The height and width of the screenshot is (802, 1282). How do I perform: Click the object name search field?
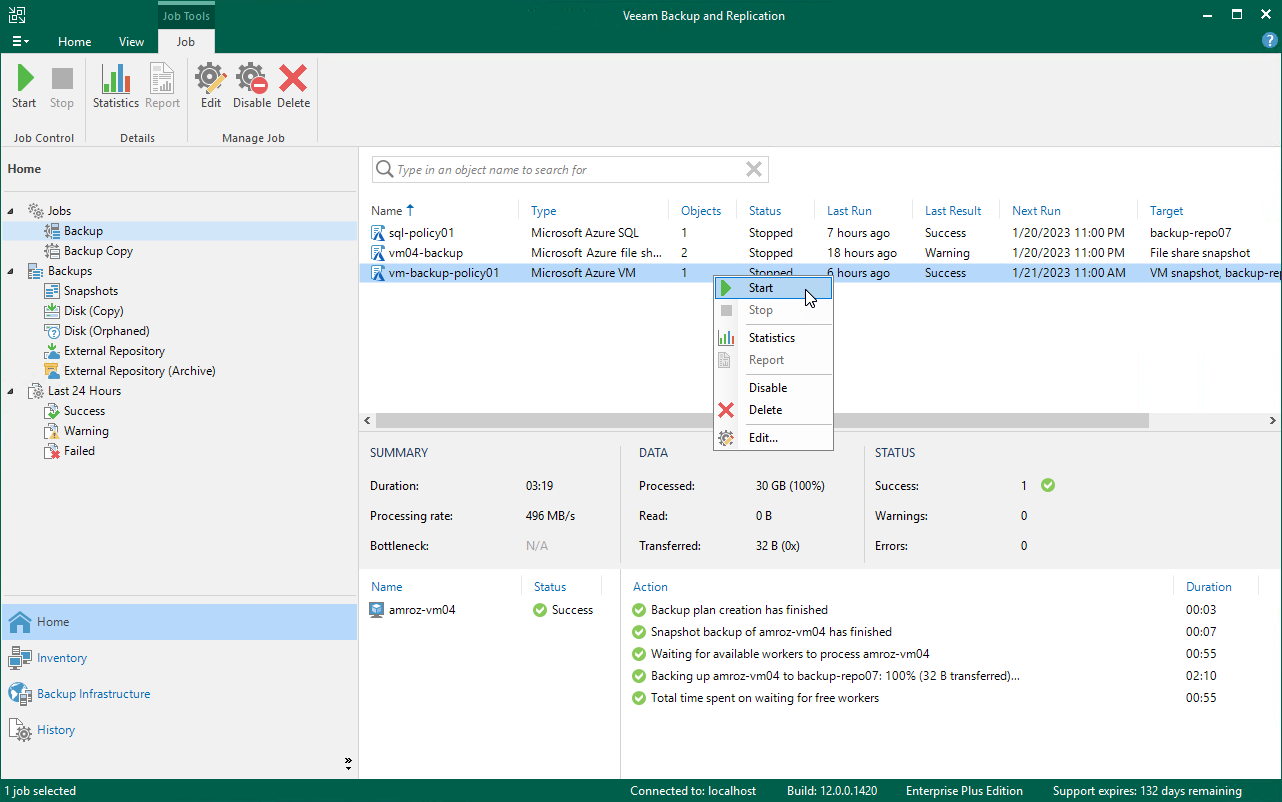coord(570,170)
